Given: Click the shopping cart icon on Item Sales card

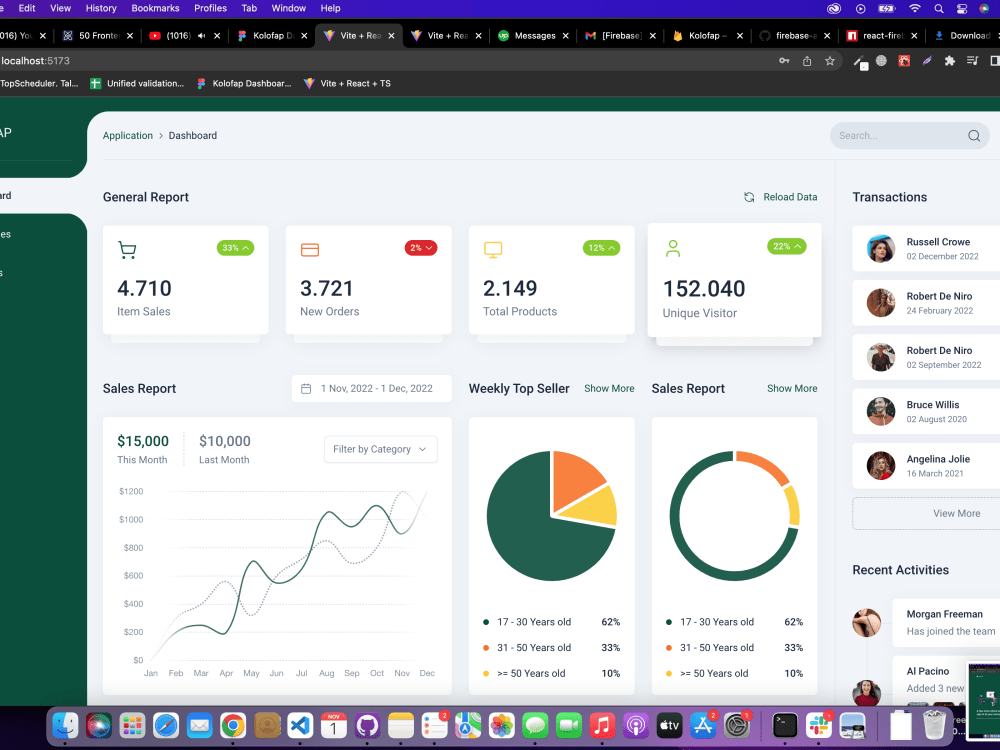Looking at the screenshot, I should pos(127,249).
